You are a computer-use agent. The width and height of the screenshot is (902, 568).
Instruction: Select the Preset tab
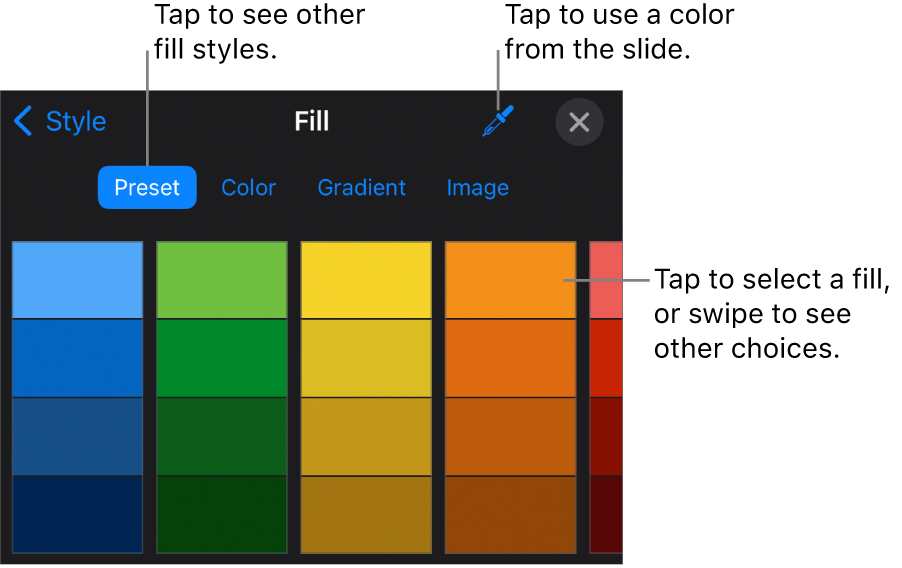(147, 188)
